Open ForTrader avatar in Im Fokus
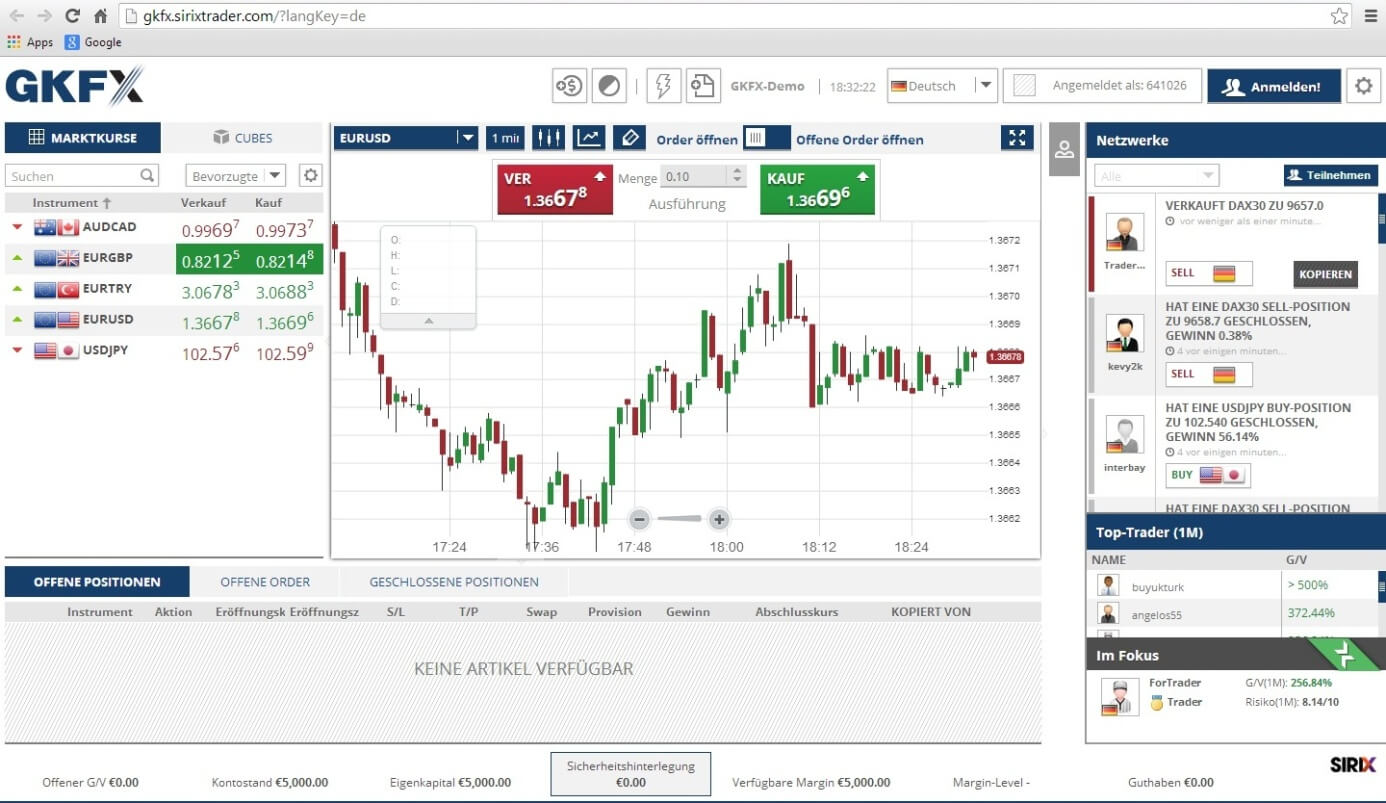Image resolution: width=1386 pixels, height=803 pixels. click(x=1120, y=697)
